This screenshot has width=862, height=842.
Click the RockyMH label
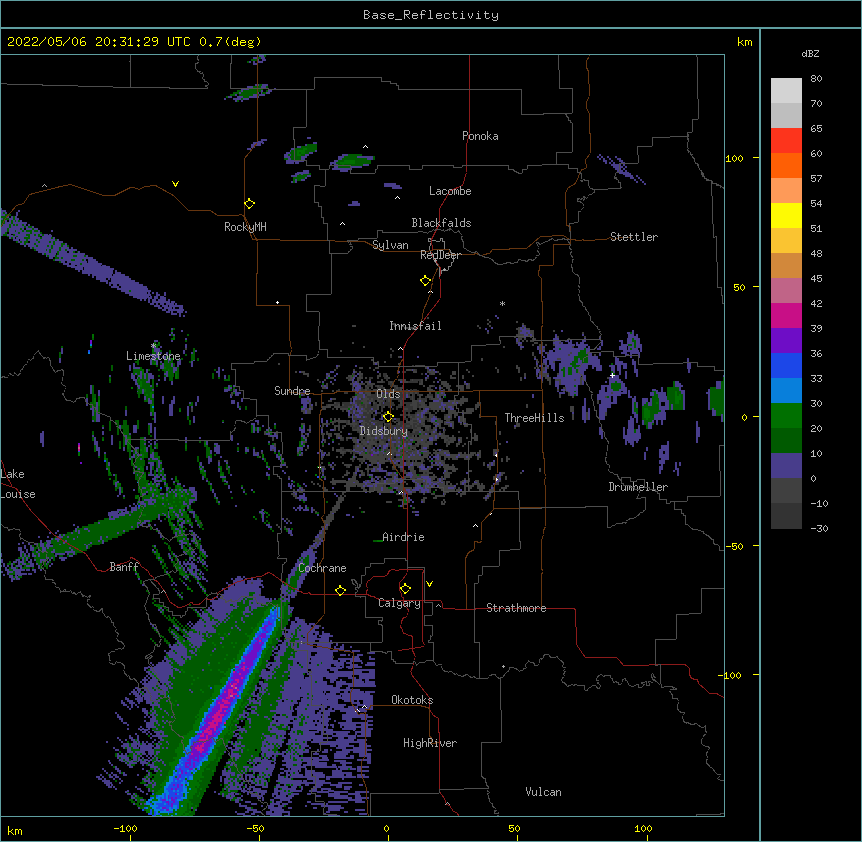(x=245, y=227)
